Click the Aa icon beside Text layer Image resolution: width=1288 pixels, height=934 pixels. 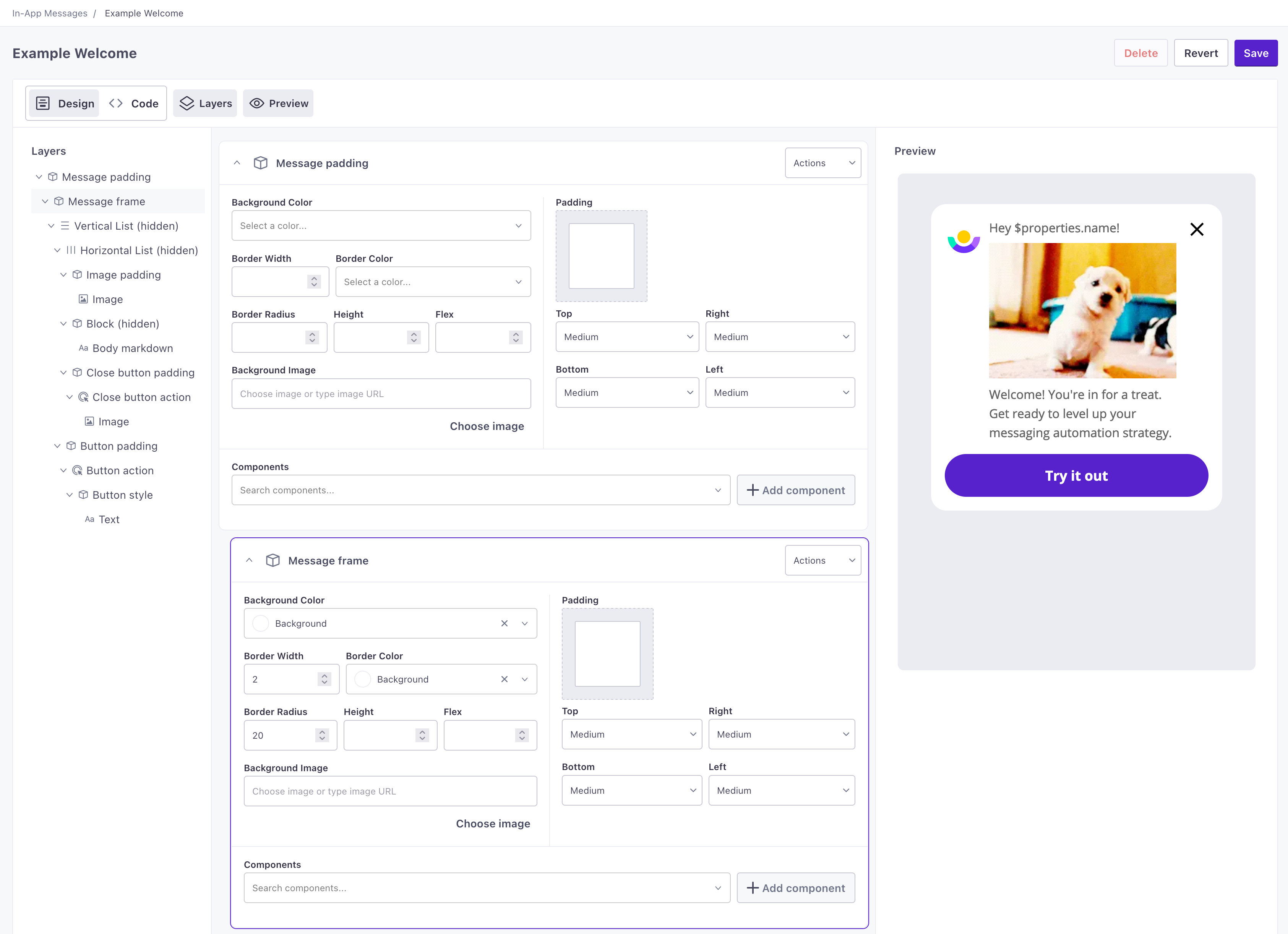(89, 519)
